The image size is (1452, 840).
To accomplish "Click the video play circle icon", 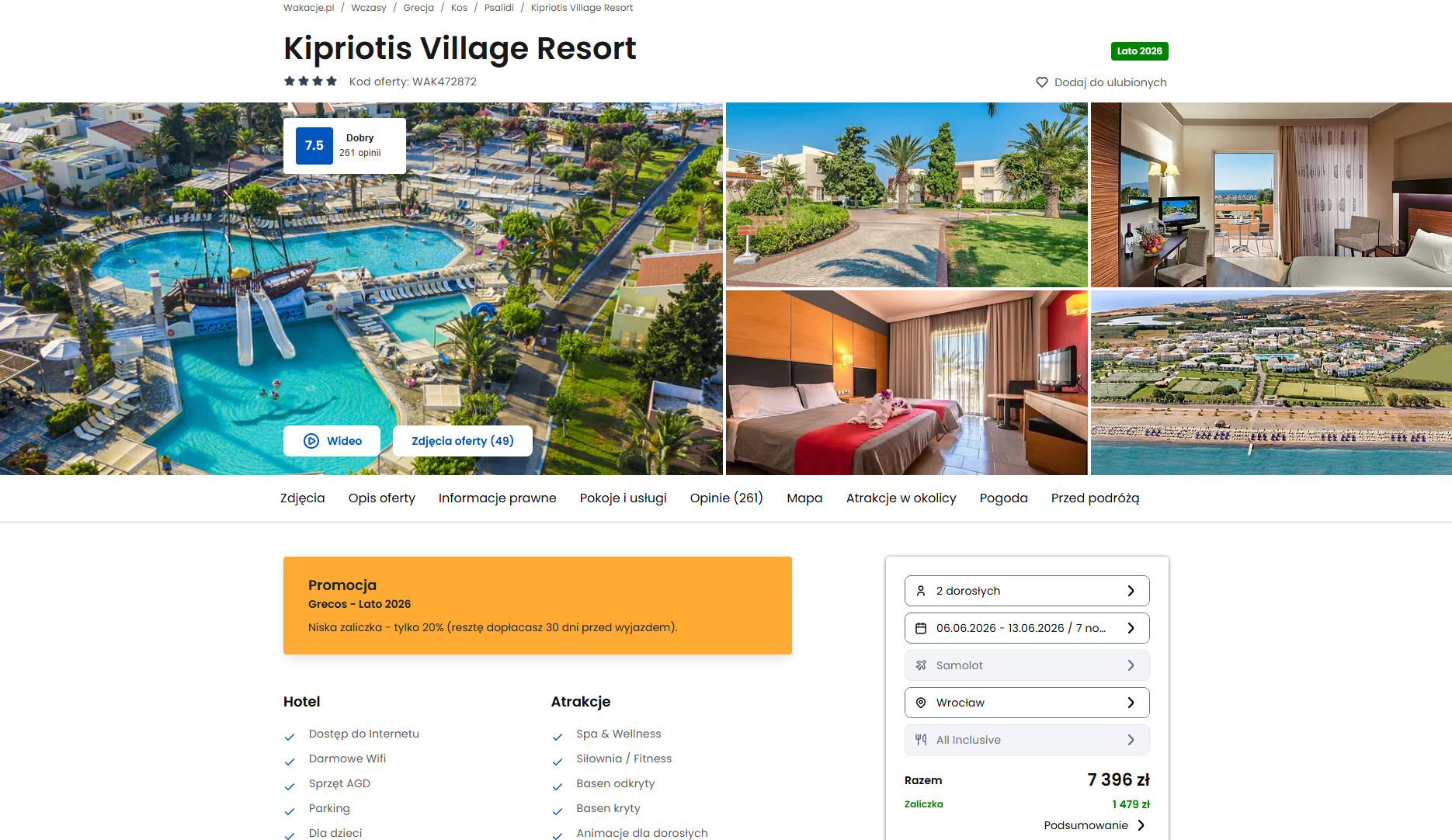I will pos(311,441).
